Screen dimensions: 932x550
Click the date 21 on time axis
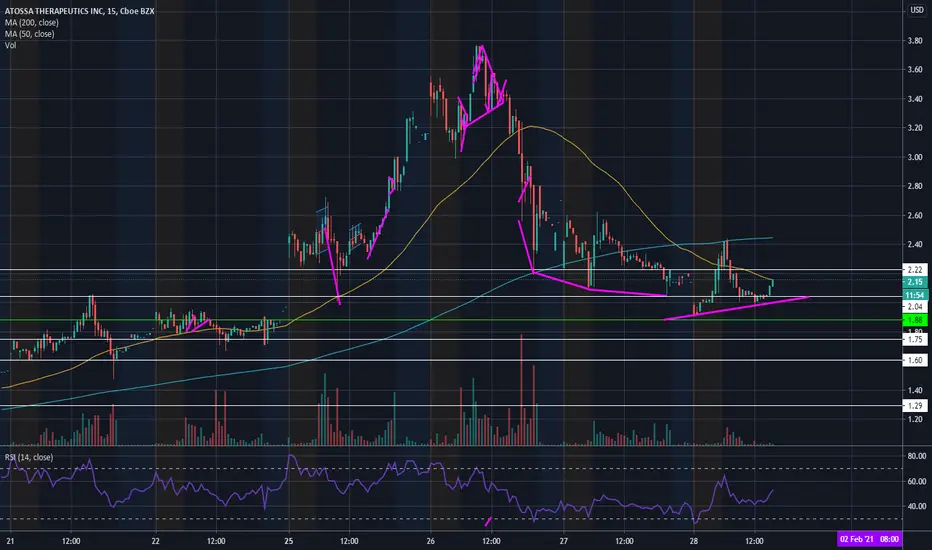(10, 541)
